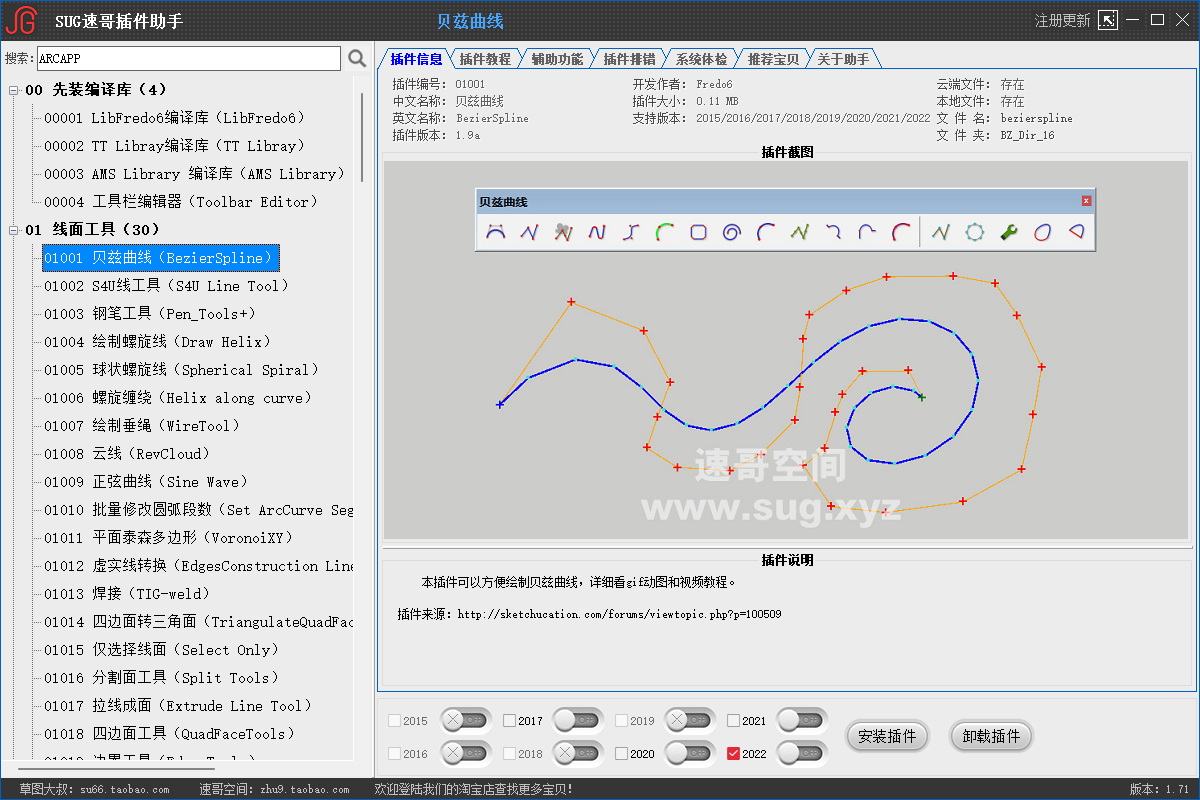Click the su66.taobao.com link
The width and height of the screenshot is (1200, 800).
[x=125, y=790]
